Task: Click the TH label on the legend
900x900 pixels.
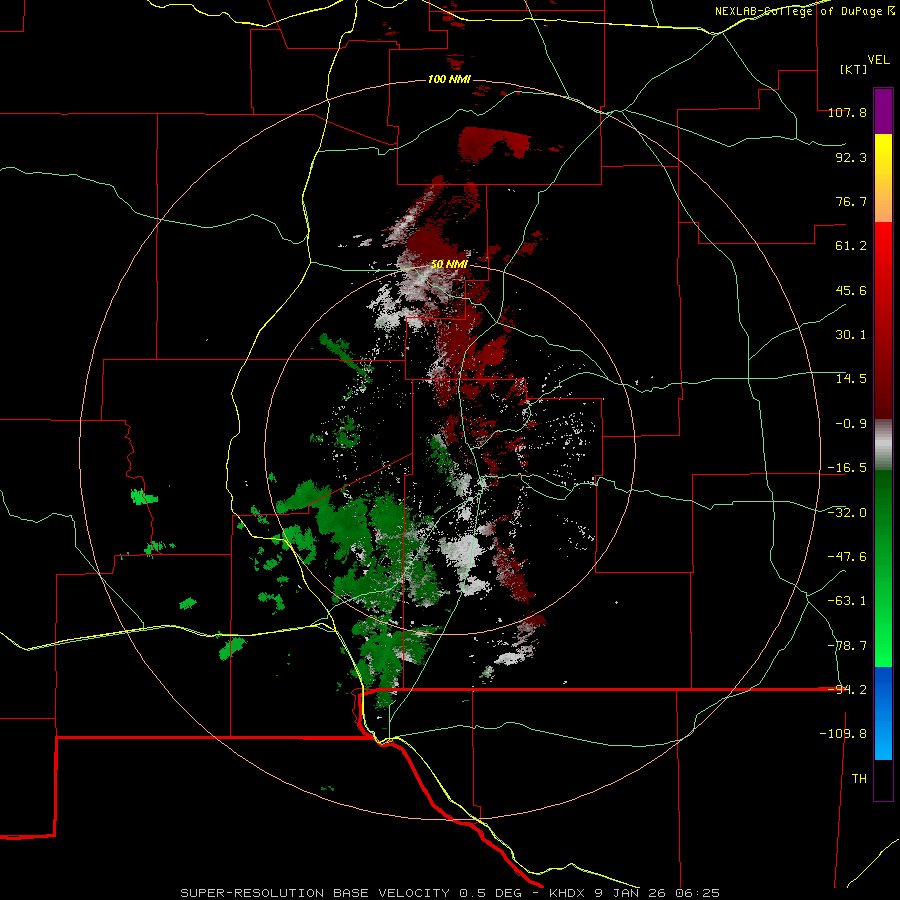Action: [x=859, y=779]
